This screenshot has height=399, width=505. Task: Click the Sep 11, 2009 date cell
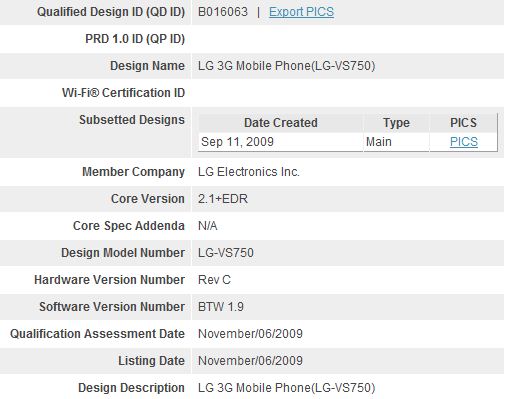click(237, 142)
